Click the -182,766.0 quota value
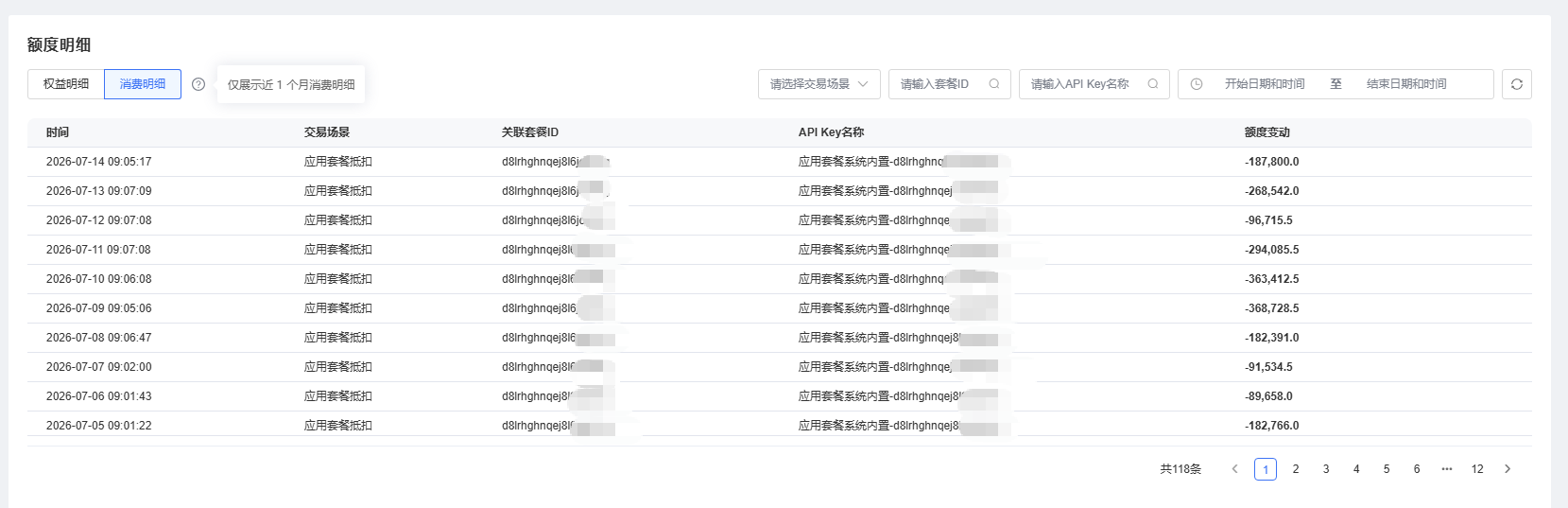 point(1272,426)
